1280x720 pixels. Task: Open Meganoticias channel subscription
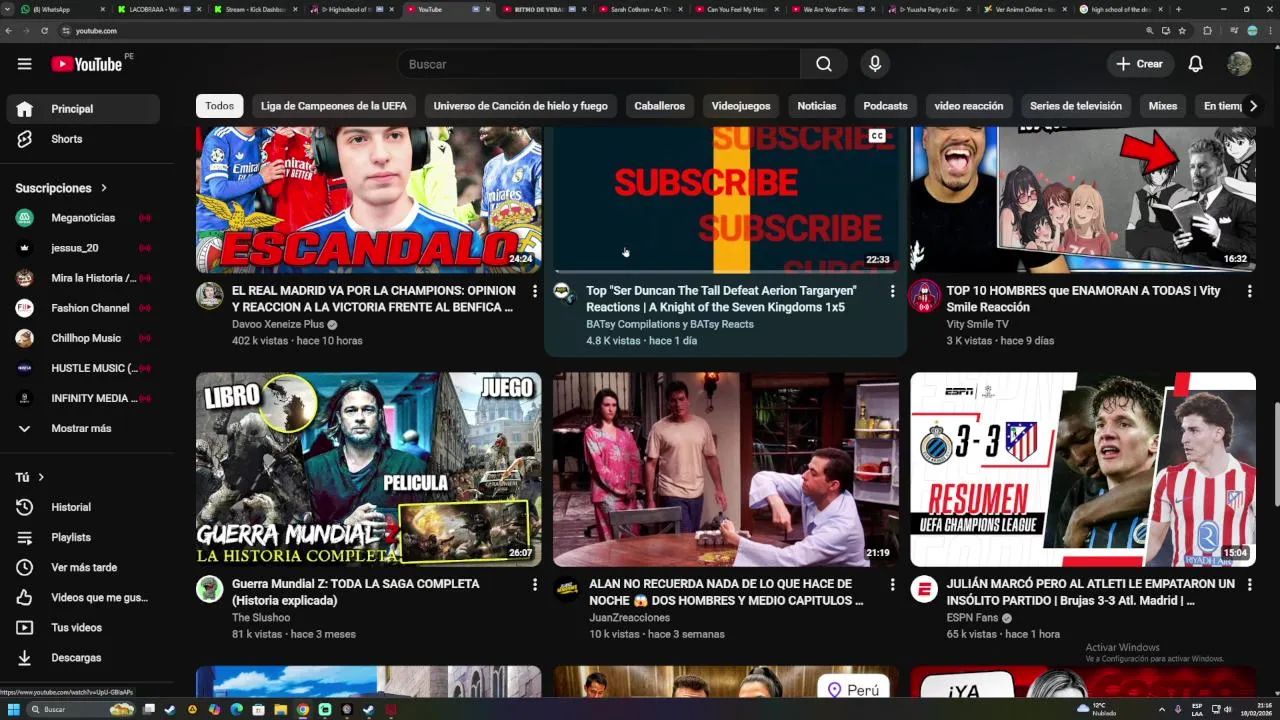click(83, 218)
